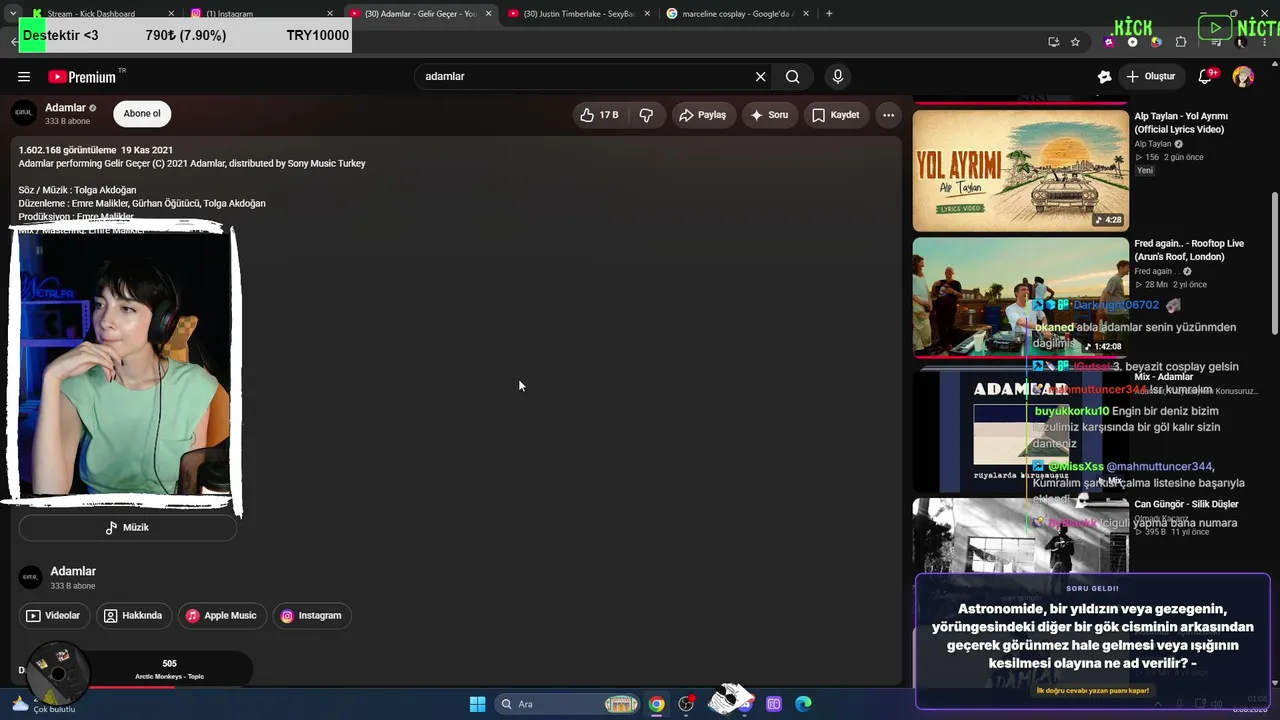Screen dimensions: 1280x720
Task: Subscribe with the Abone ol button
Action: point(142,114)
